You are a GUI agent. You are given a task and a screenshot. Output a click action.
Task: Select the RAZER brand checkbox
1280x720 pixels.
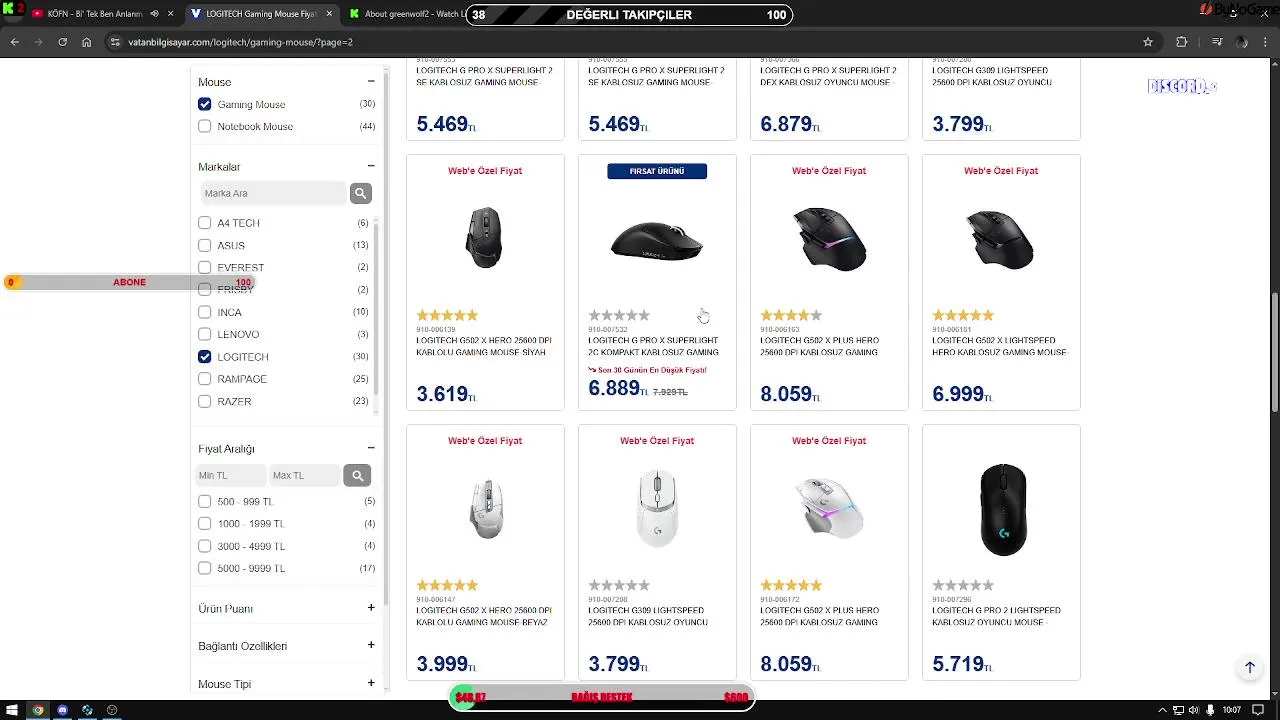(205, 401)
